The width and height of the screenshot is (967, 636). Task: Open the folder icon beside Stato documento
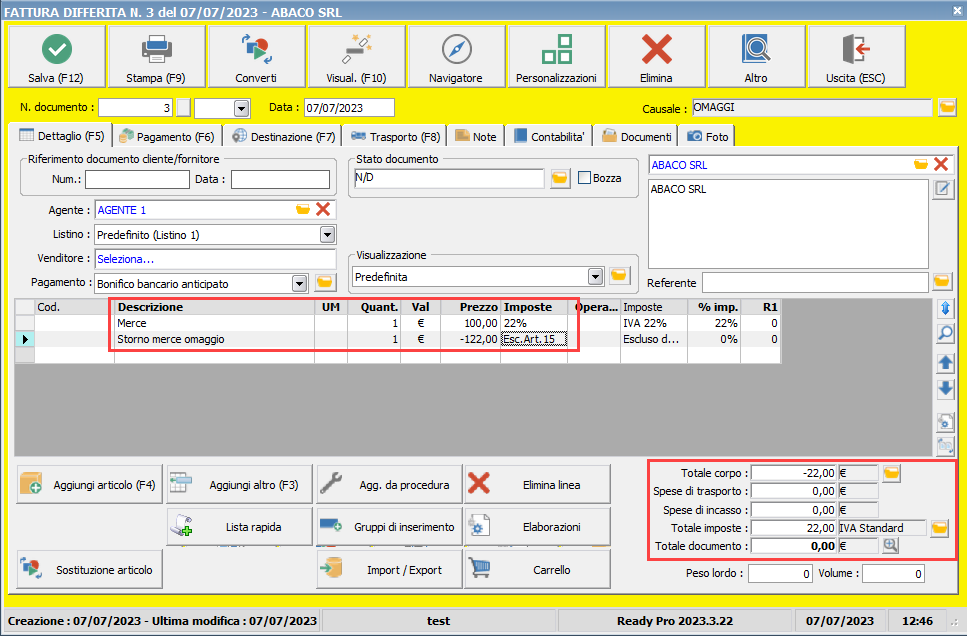(x=559, y=178)
